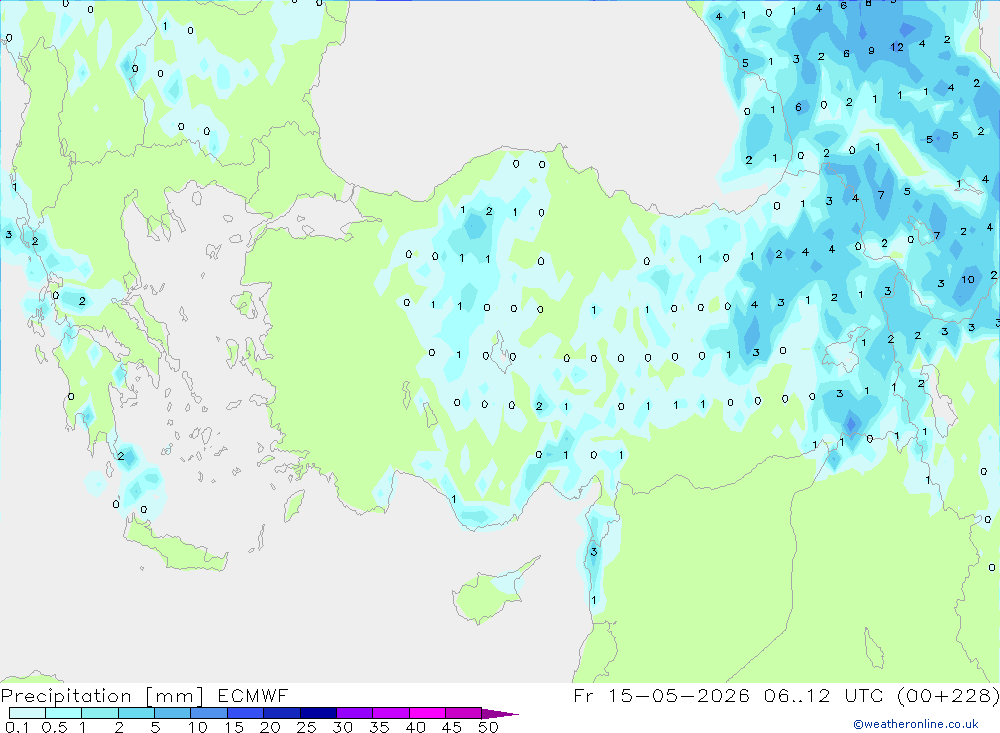Choose the 40–45 mm magenta legend swatch
Image resolution: width=1000 pixels, height=733 pixels.
[x=427, y=713]
